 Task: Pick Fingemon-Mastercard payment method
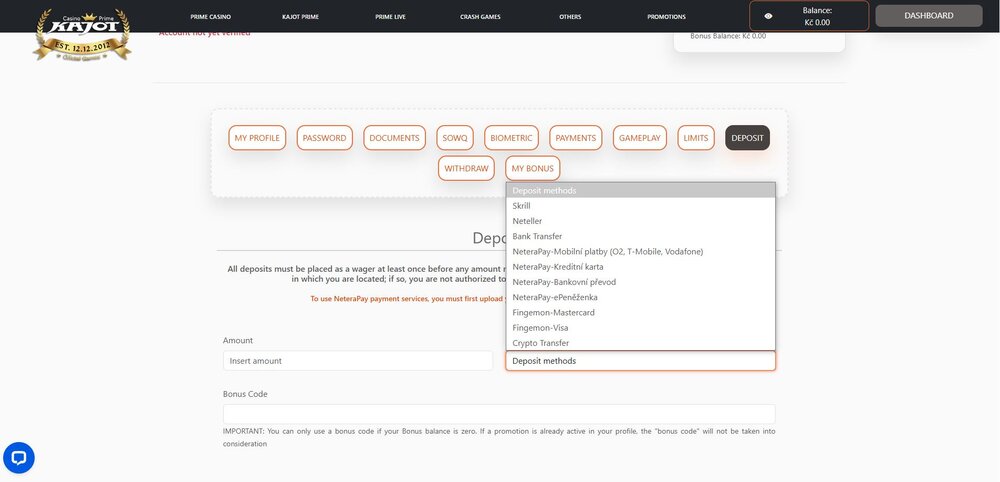553,313
